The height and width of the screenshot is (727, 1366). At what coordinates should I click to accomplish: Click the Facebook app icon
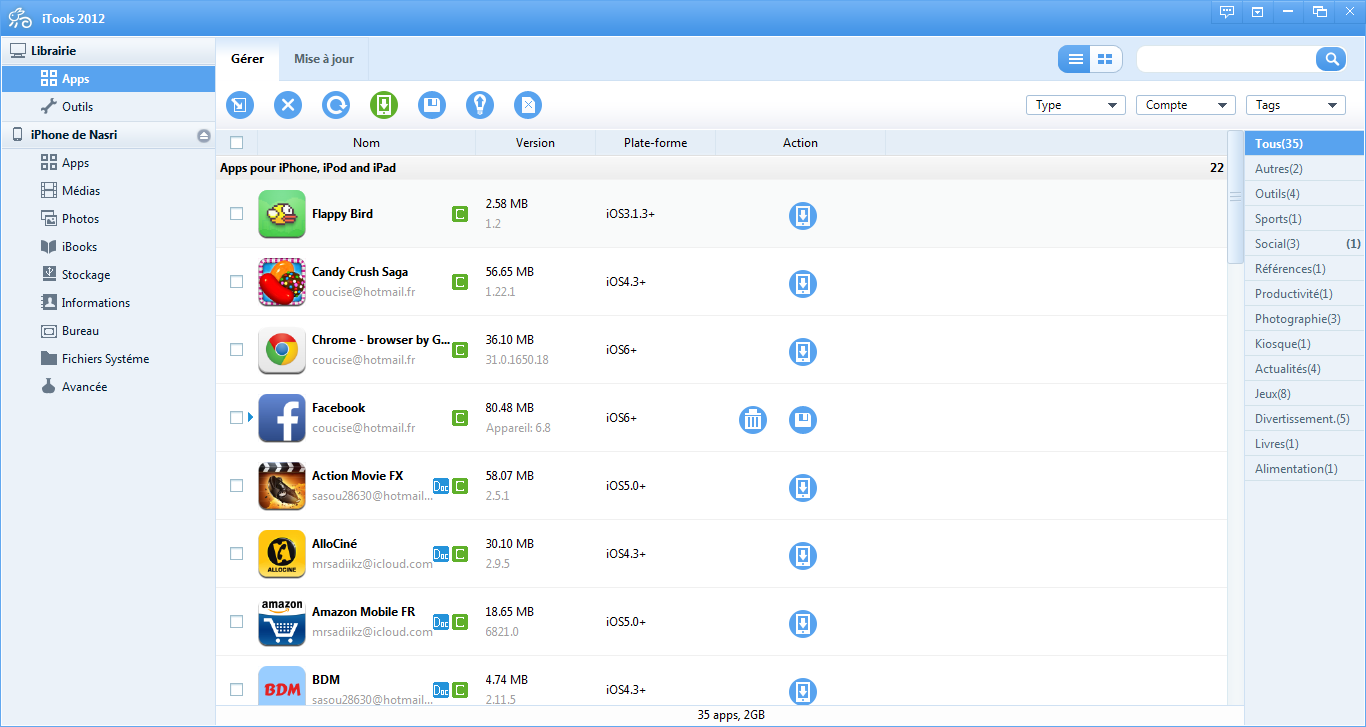pyautogui.click(x=282, y=418)
